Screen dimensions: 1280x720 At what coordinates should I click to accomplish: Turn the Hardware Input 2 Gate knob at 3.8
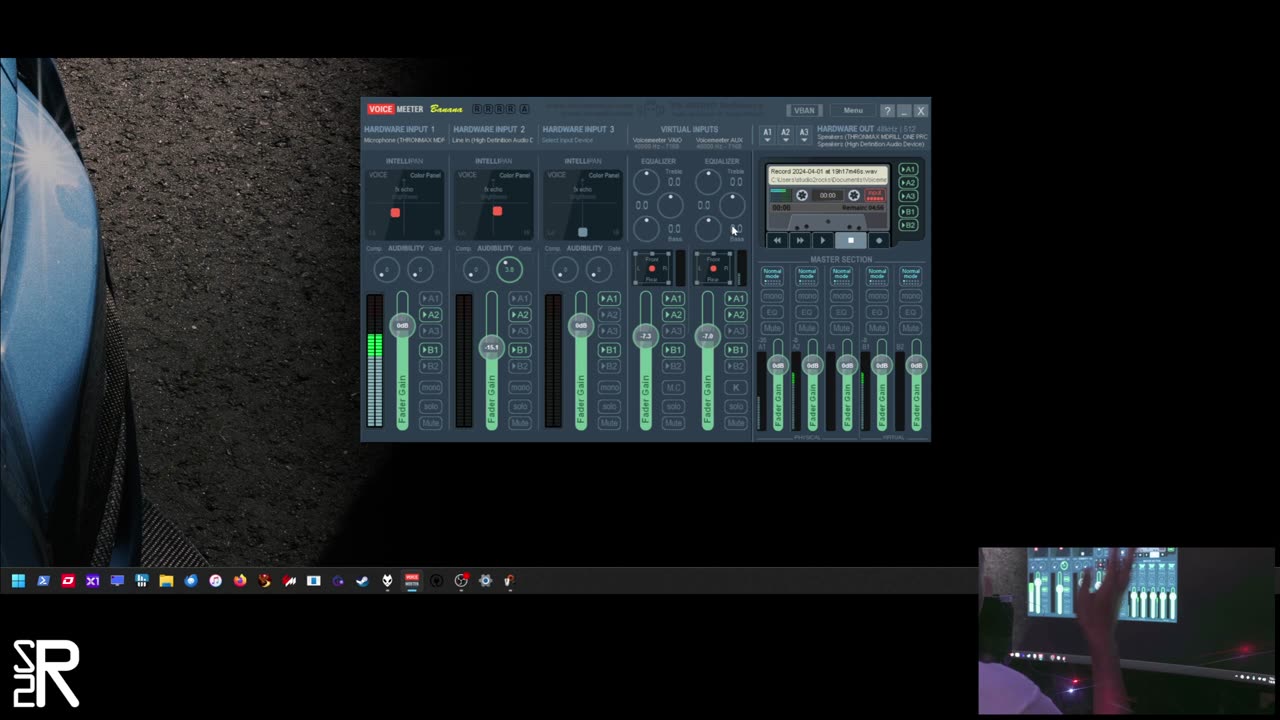coord(509,270)
